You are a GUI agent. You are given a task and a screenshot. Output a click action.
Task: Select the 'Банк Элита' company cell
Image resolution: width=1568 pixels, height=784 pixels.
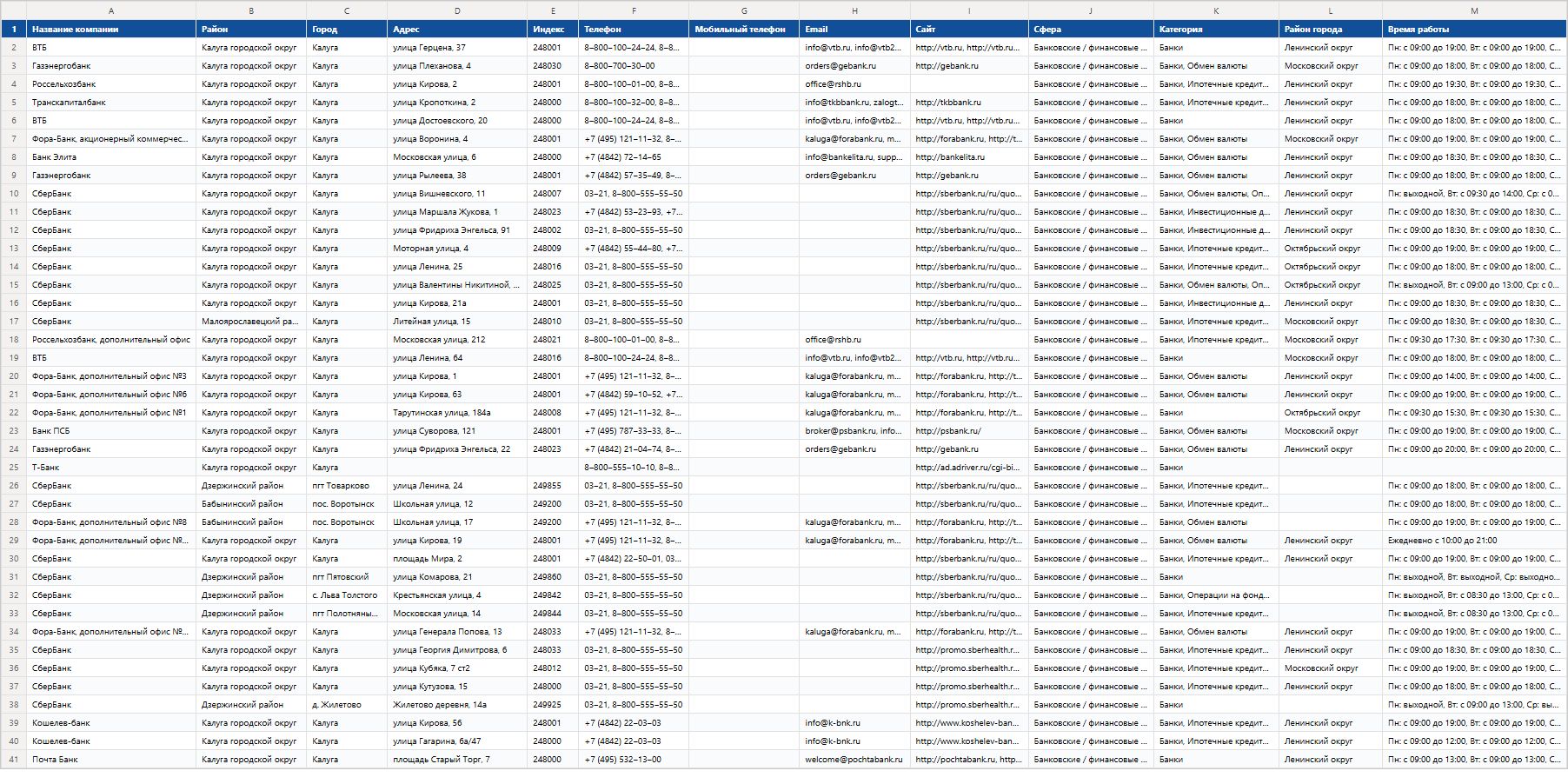point(111,157)
